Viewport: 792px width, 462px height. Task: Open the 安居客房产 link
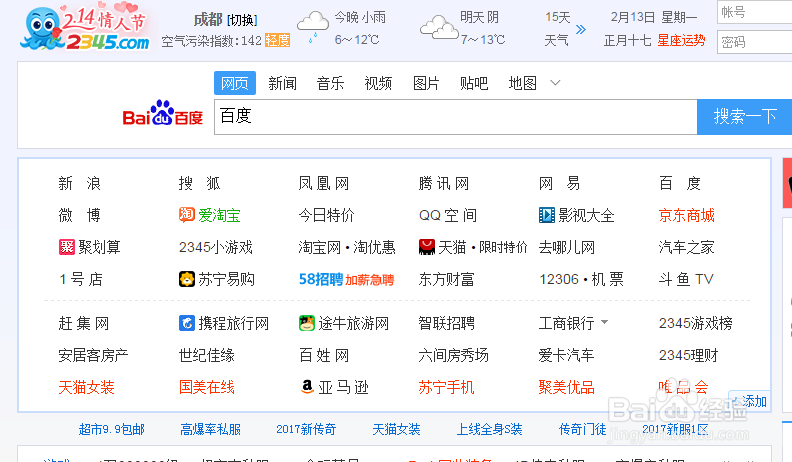[93, 355]
